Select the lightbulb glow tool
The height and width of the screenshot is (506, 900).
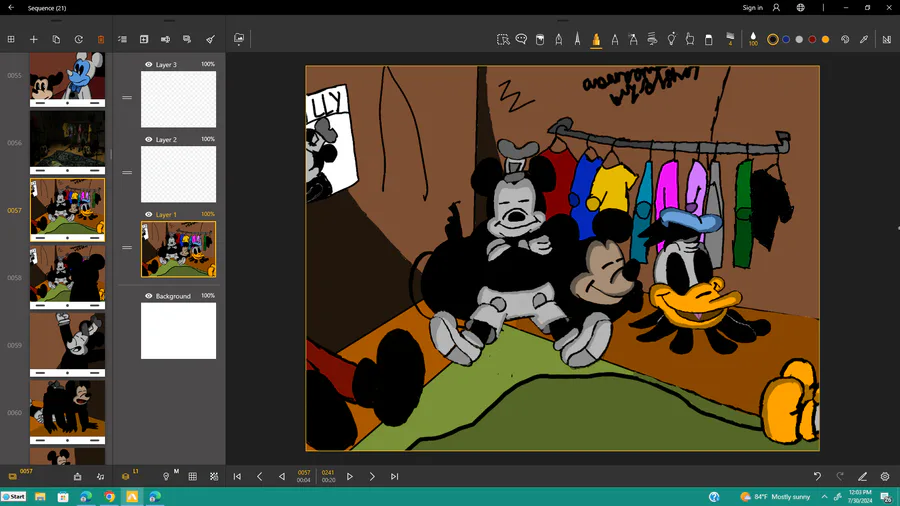[x=671, y=40]
